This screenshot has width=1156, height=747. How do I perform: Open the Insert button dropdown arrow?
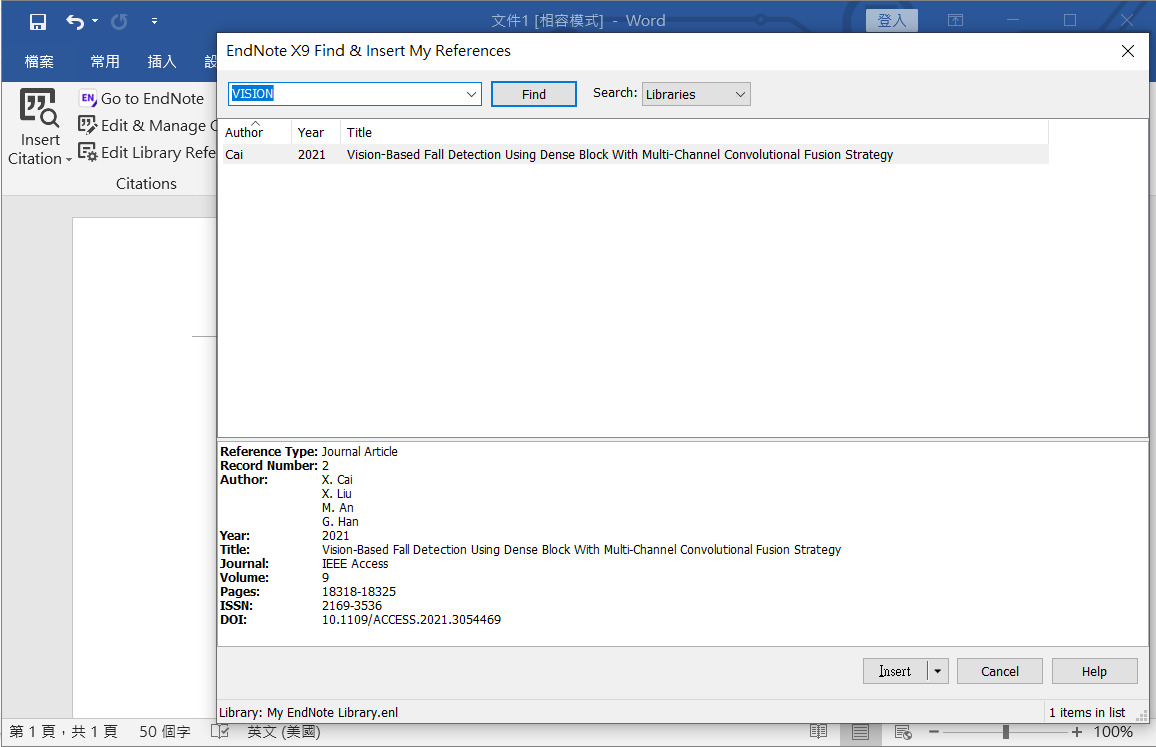938,672
